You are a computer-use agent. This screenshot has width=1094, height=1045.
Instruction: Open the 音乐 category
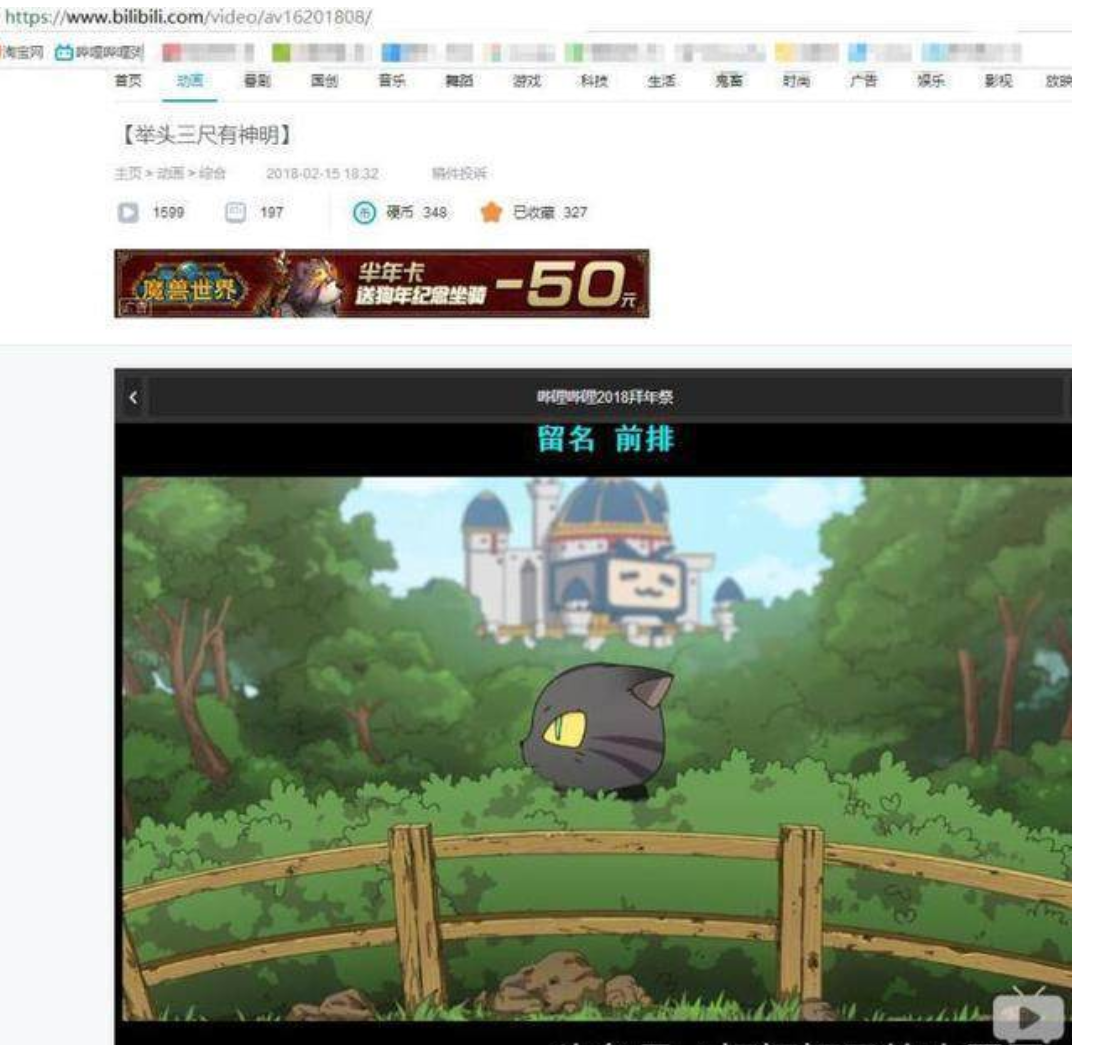pyautogui.click(x=391, y=81)
